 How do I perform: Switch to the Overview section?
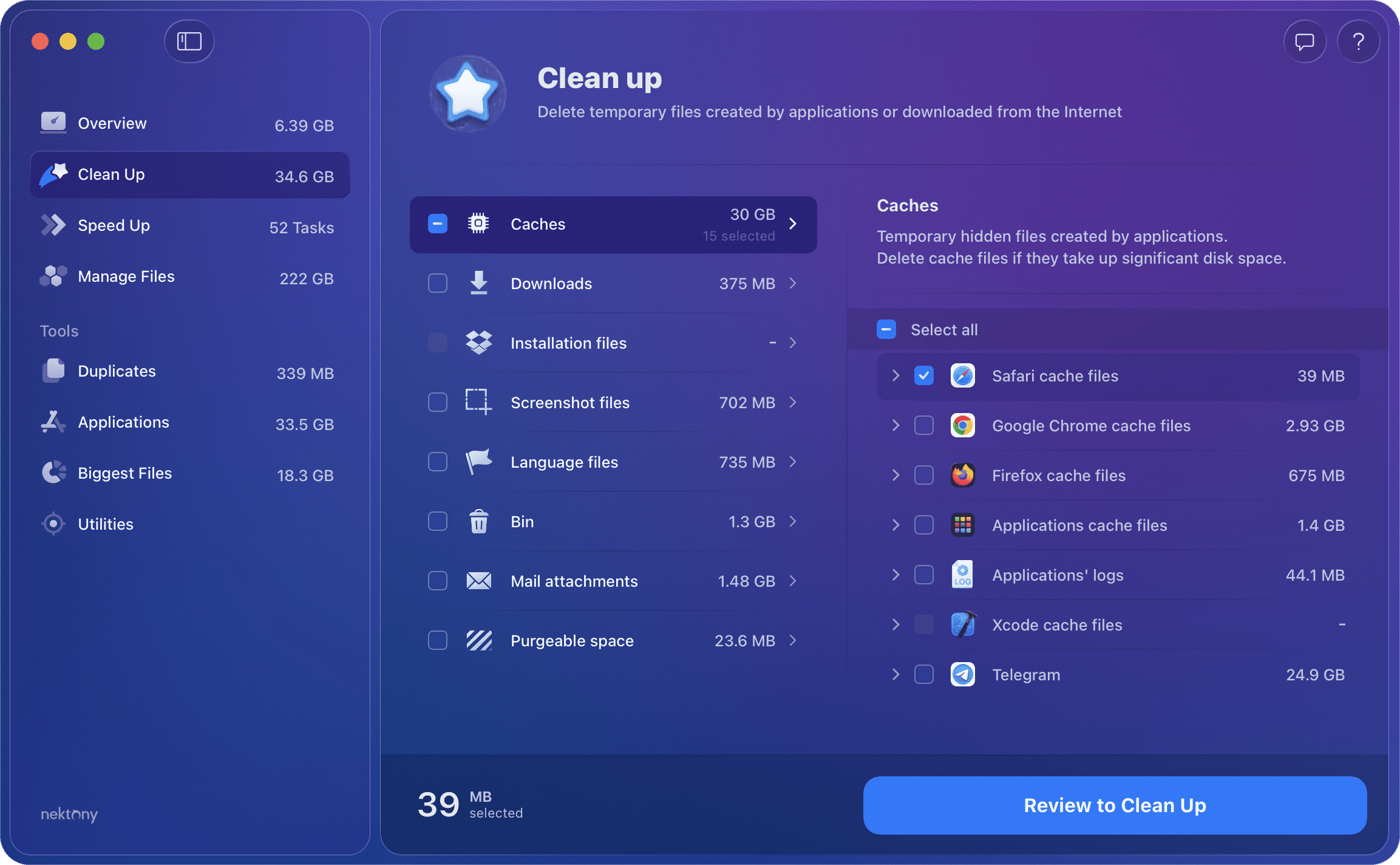112,123
